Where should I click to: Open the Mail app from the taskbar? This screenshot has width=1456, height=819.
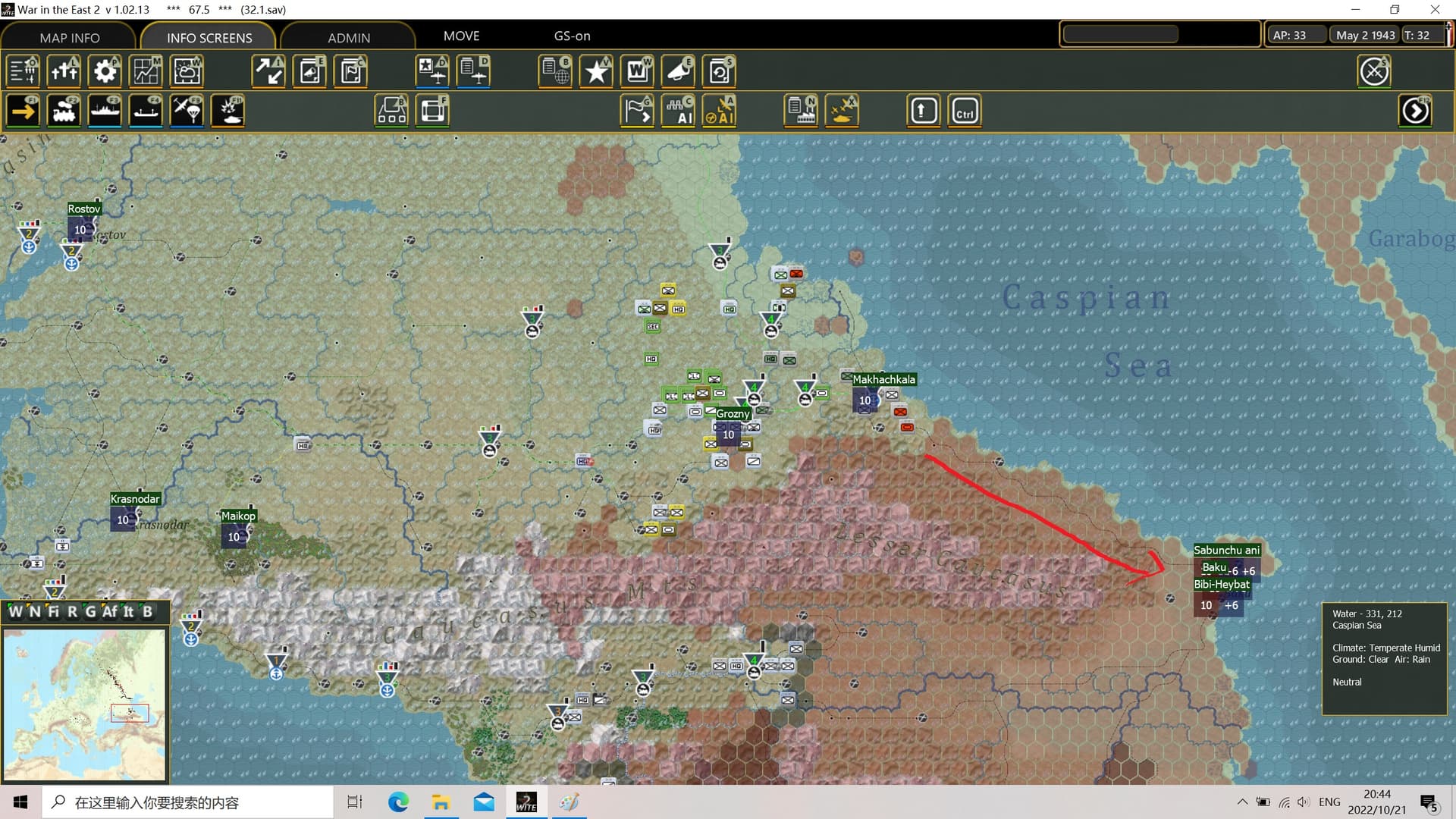483,802
